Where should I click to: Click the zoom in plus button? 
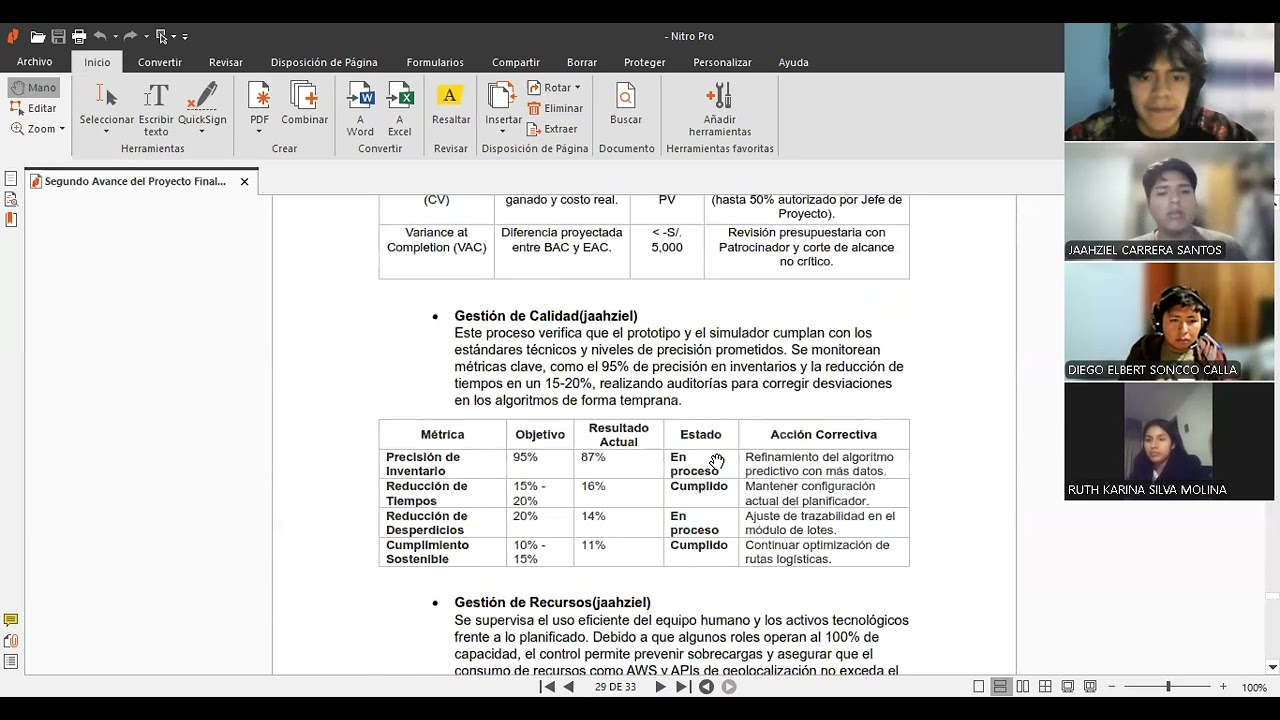pyautogui.click(x=1223, y=687)
